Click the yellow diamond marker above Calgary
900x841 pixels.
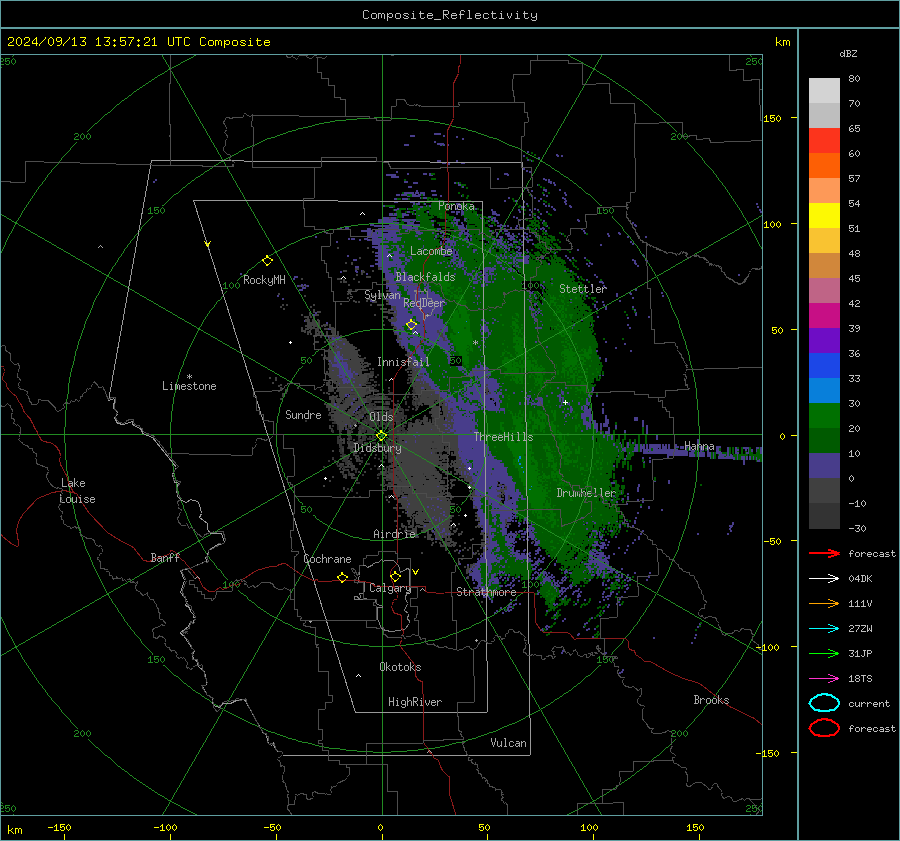(395, 576)
